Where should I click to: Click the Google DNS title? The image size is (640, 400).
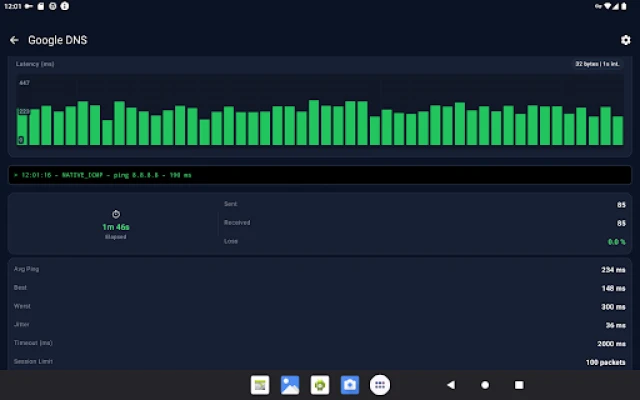click(58, 40)
